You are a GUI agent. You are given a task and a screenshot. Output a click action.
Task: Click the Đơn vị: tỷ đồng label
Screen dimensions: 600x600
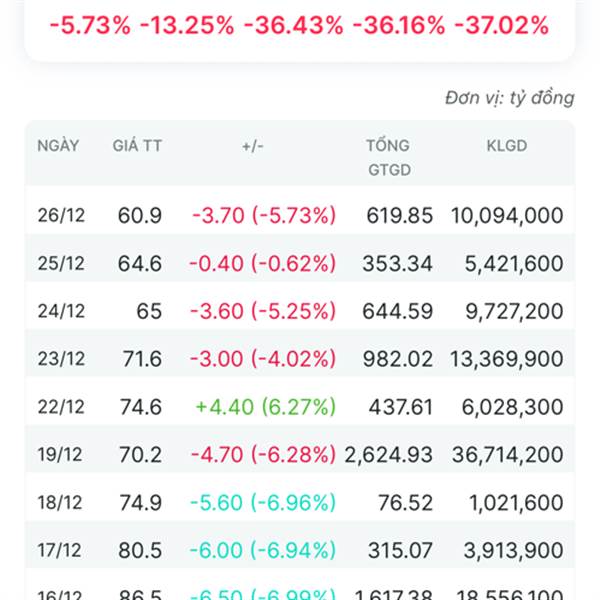[x=510, y=98]
